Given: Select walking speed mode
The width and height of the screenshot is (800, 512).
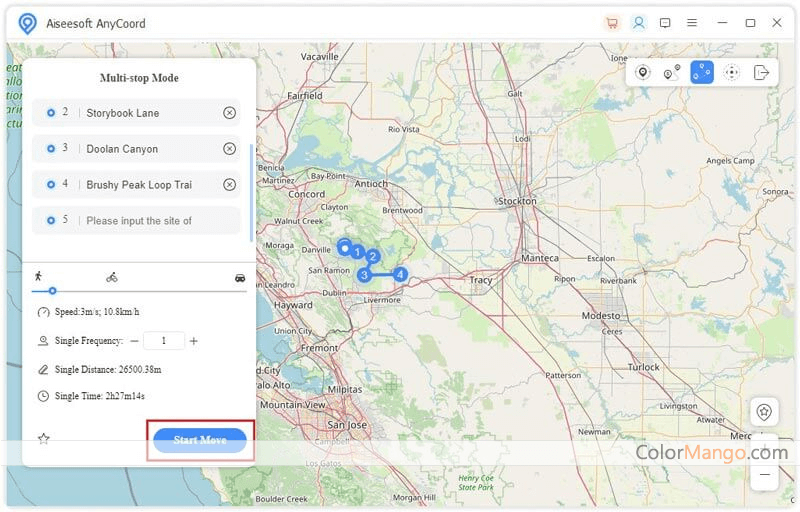Looking at the screenshot, I should (38, 276).
